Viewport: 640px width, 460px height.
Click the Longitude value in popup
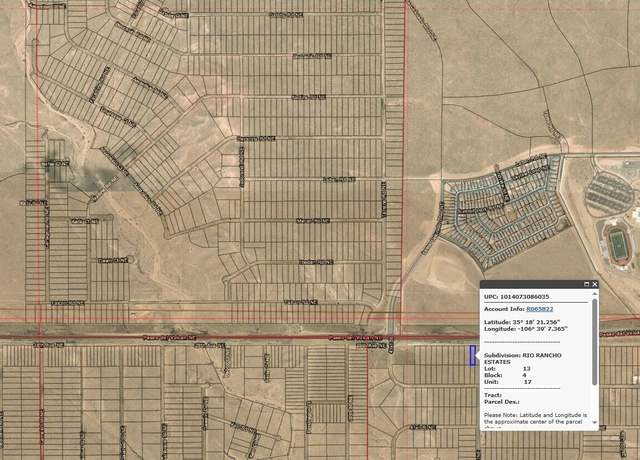(x=541, y=329)
